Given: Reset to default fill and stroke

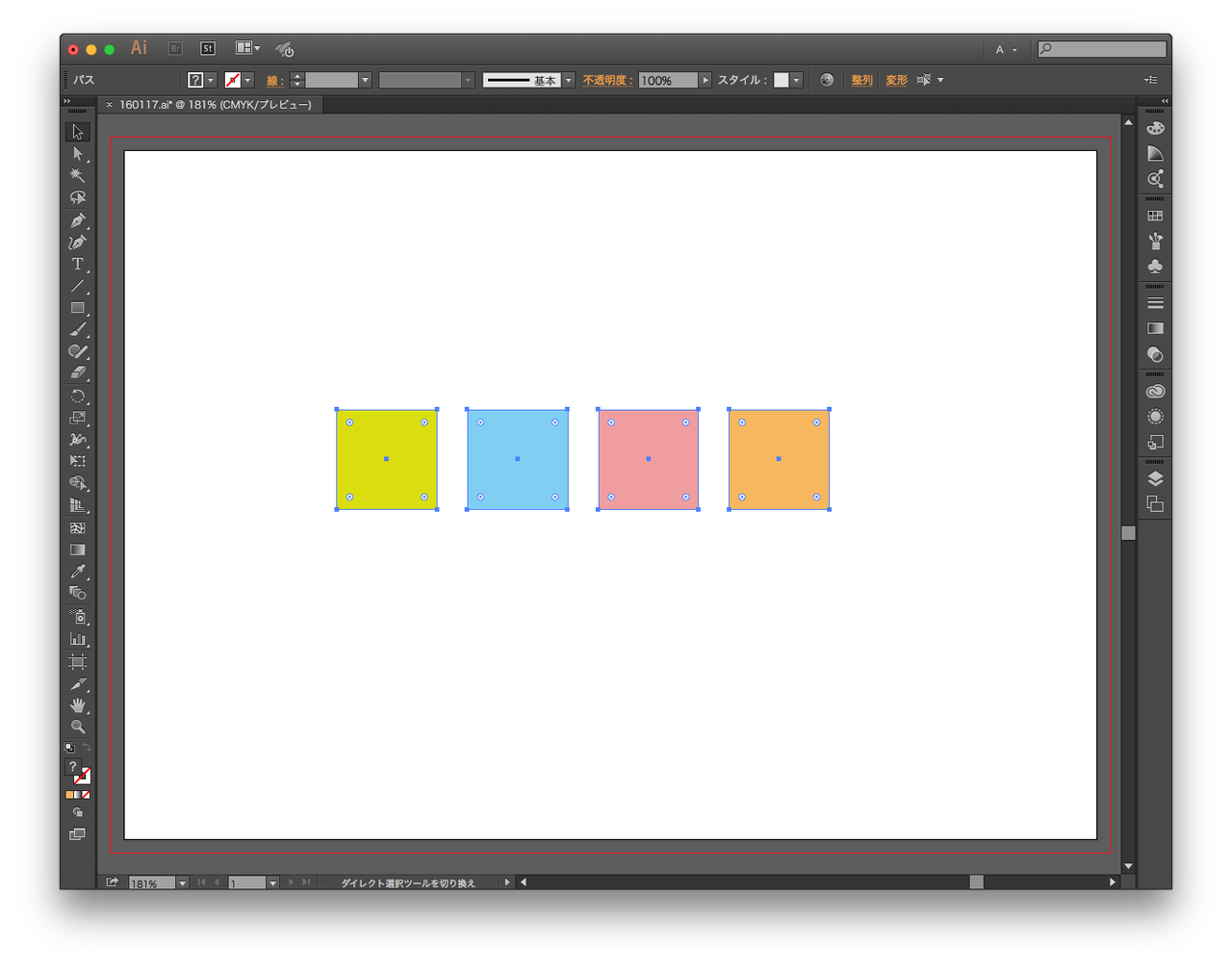Looking at the screenshot, I should click(69, 748).
